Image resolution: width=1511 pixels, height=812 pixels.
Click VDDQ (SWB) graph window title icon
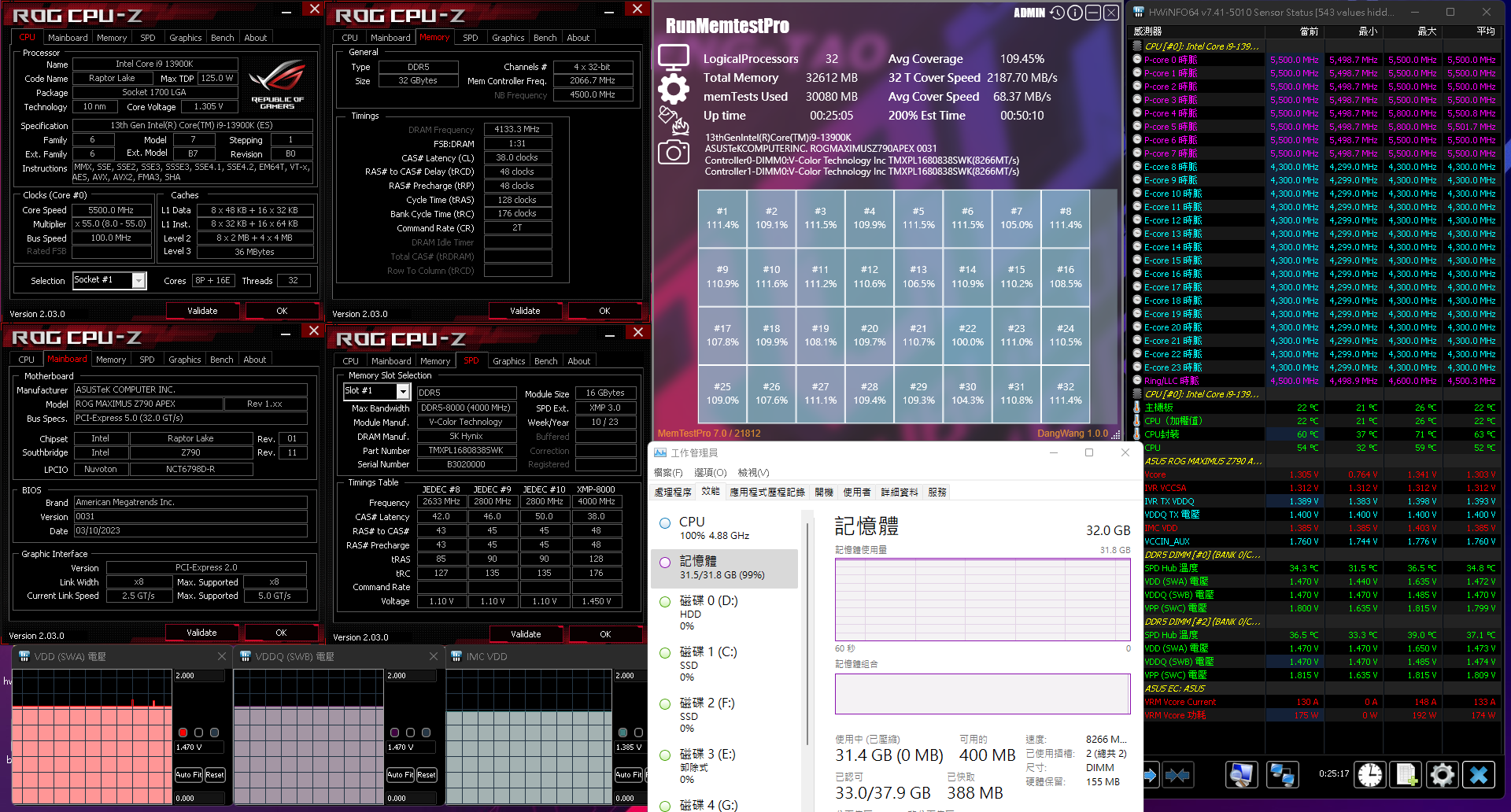coord(246,656)
